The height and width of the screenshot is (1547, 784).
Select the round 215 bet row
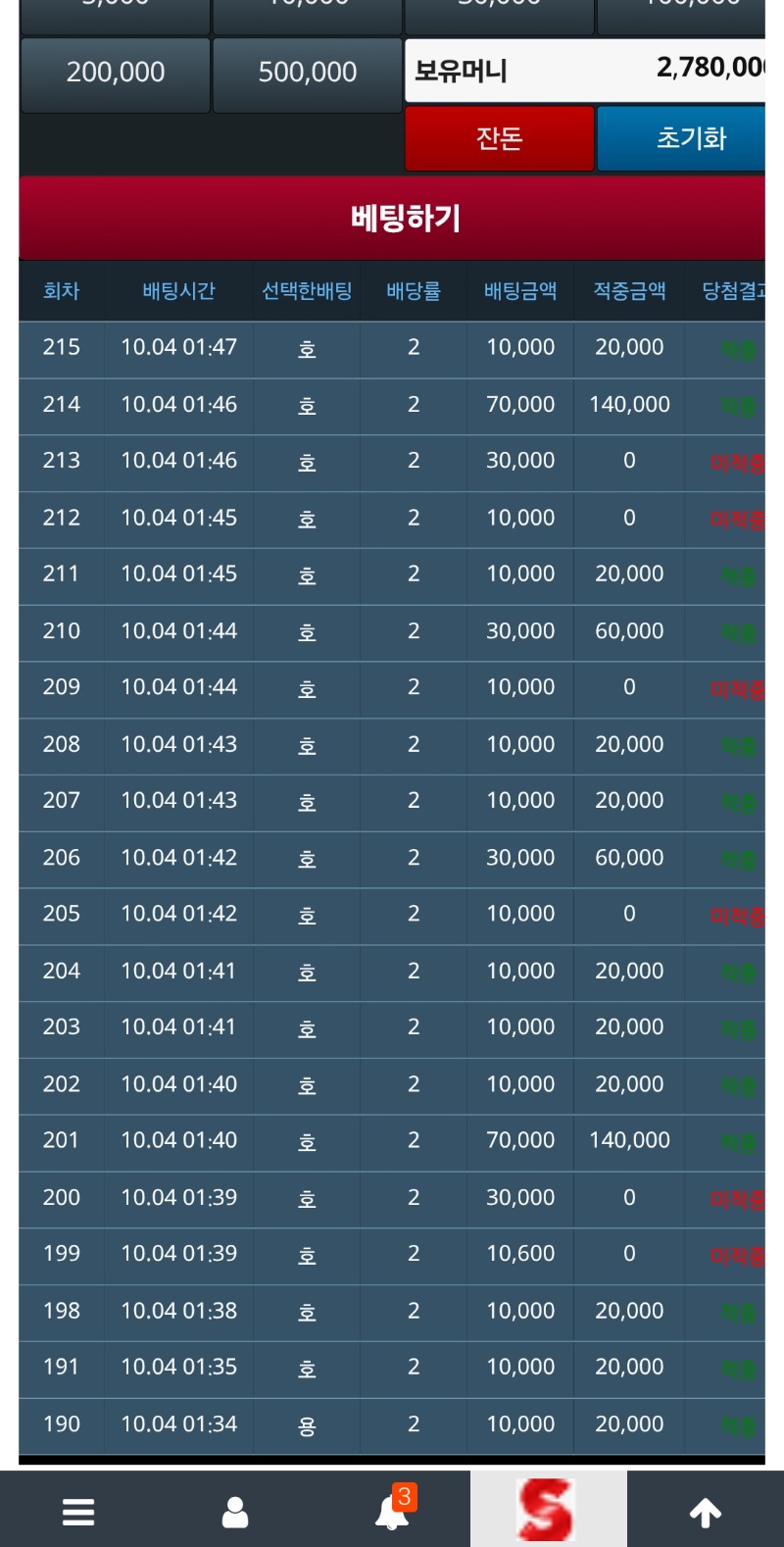click(392, 348)
